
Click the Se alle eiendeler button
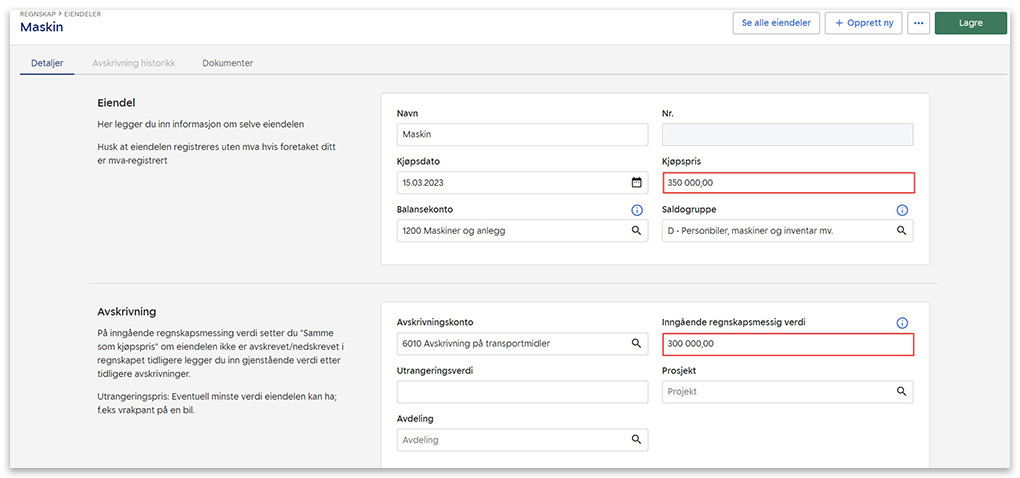pos(776,23)
